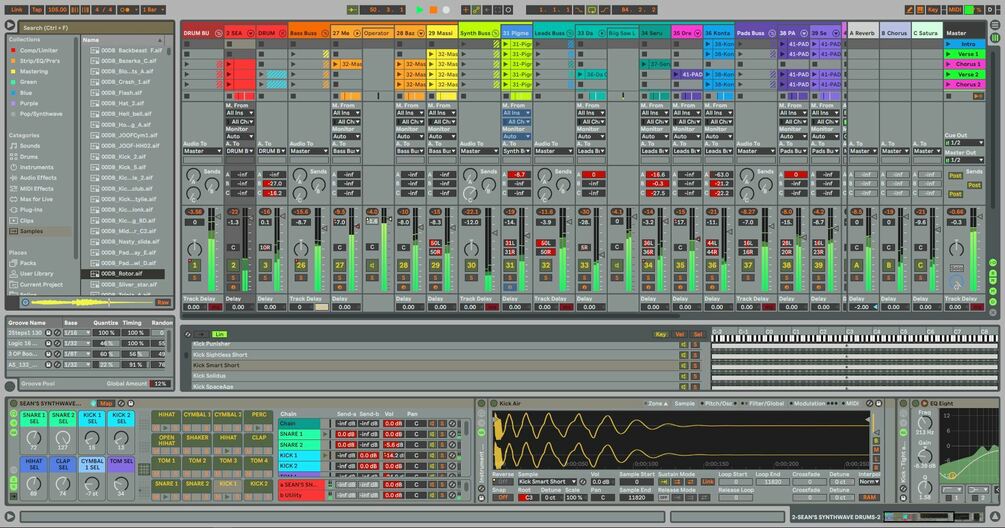Viewport: 1005px width, 528px height.
Task: Select the Comp/Limiter collection
Action: click(x=38, y=50)
